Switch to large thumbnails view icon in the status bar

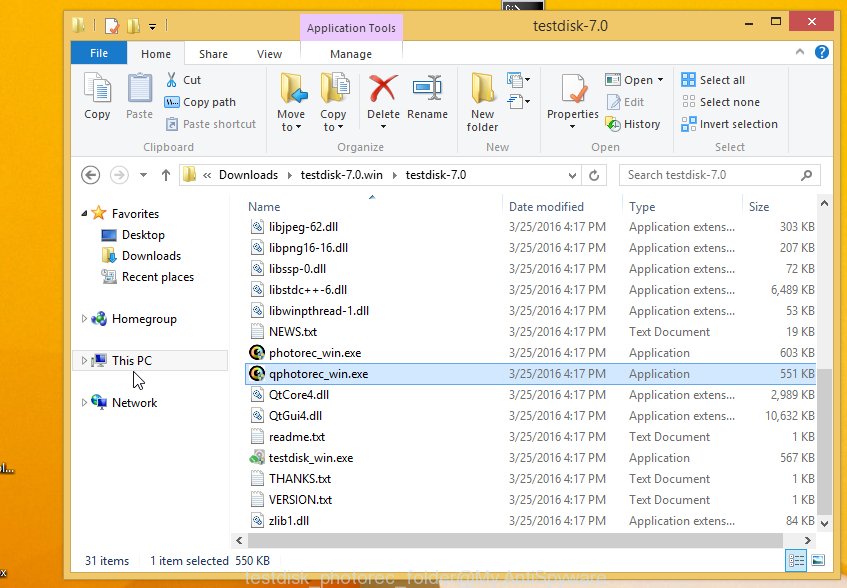click(818, 560)
